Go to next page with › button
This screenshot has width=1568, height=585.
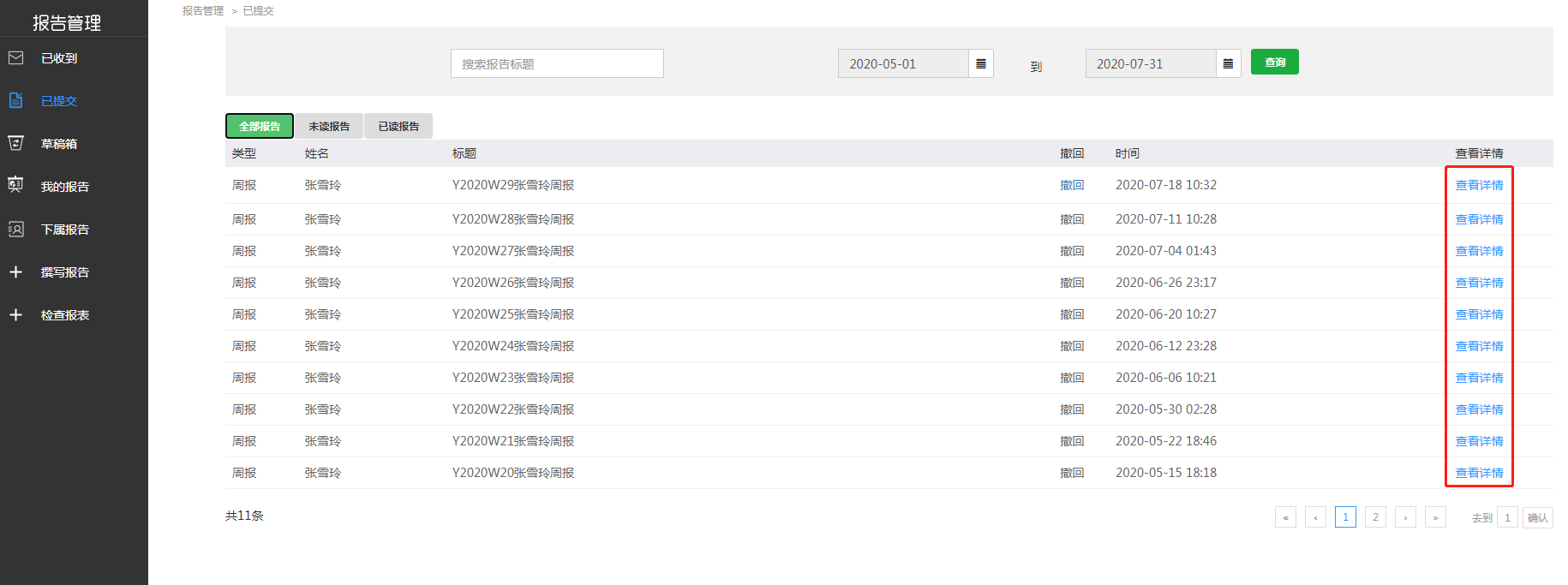tap(1405, 517)
